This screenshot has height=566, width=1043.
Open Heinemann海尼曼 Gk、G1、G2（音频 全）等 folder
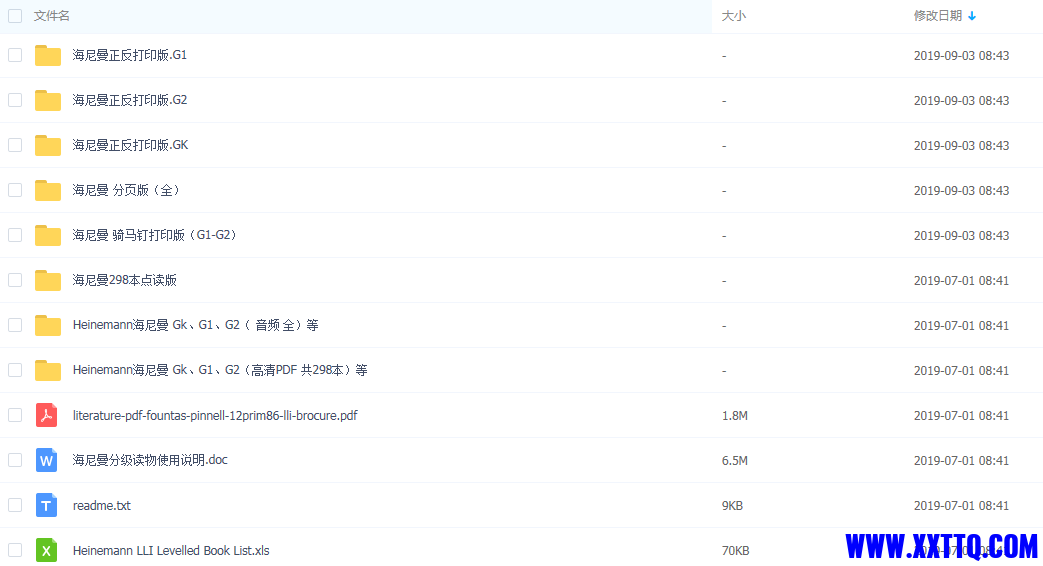pyautogui.click(x=196, y=325)
